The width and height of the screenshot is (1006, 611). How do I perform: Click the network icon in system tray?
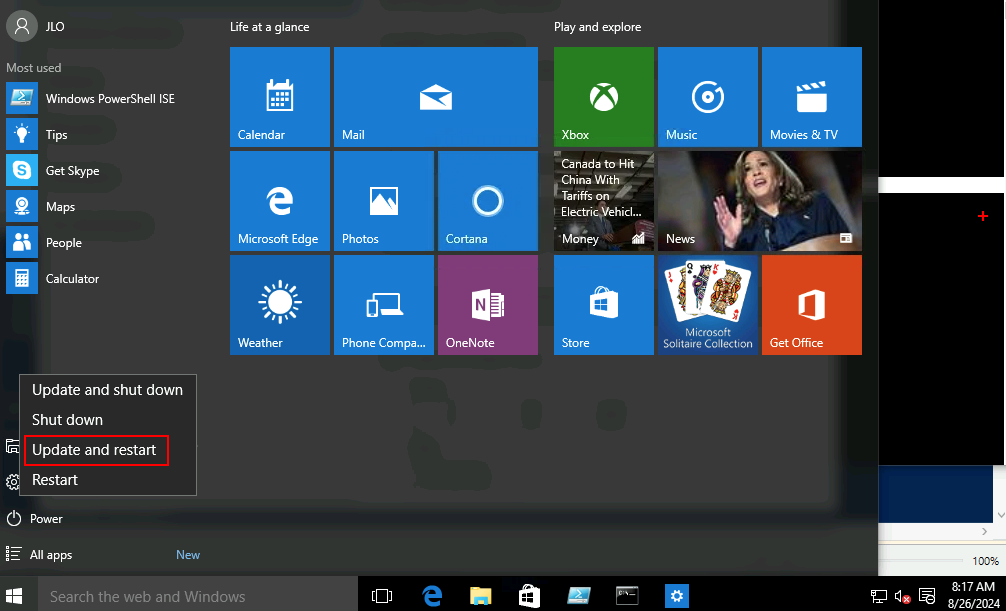coord(878,596)
